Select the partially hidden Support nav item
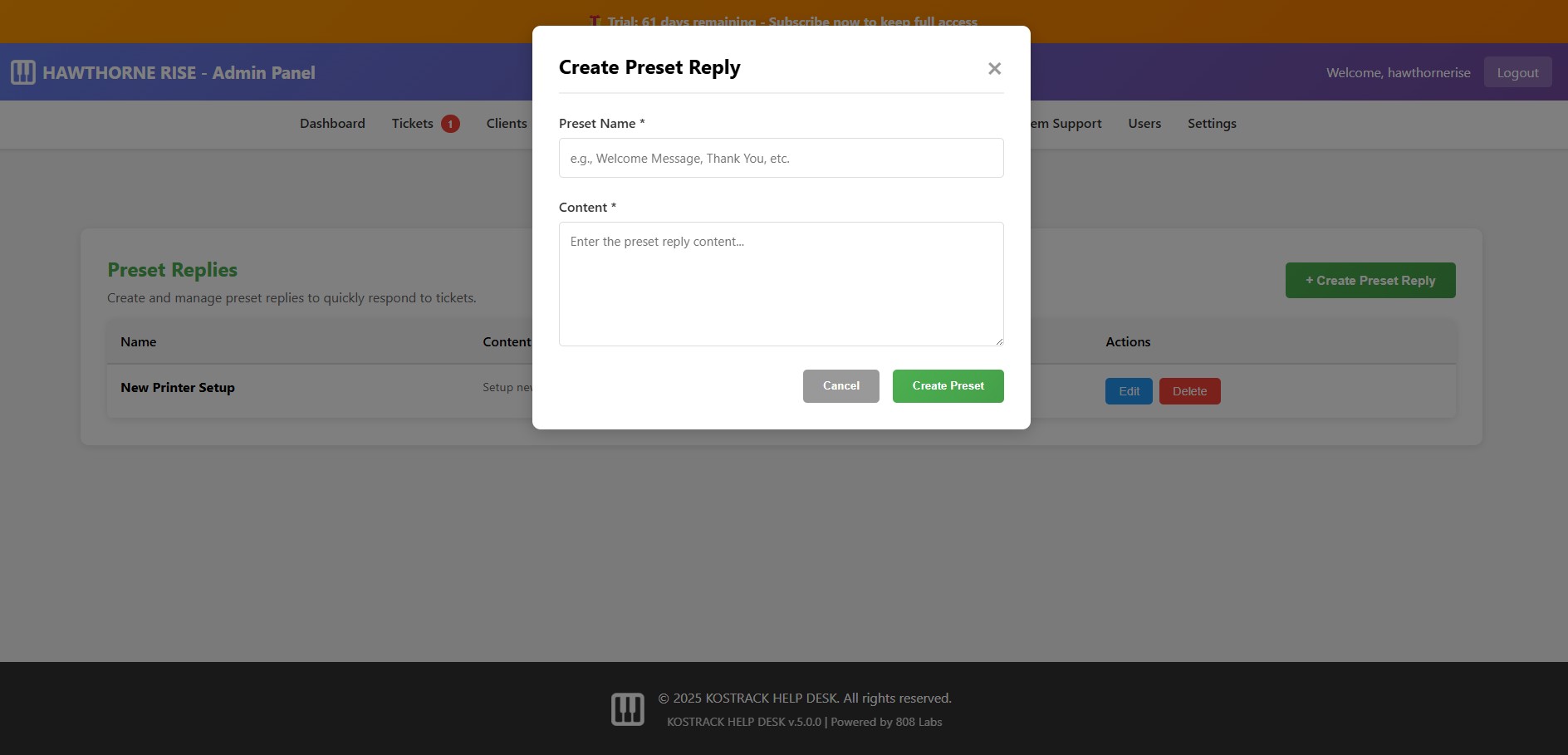The image size is (1568, 755). tap(1068, 124)
